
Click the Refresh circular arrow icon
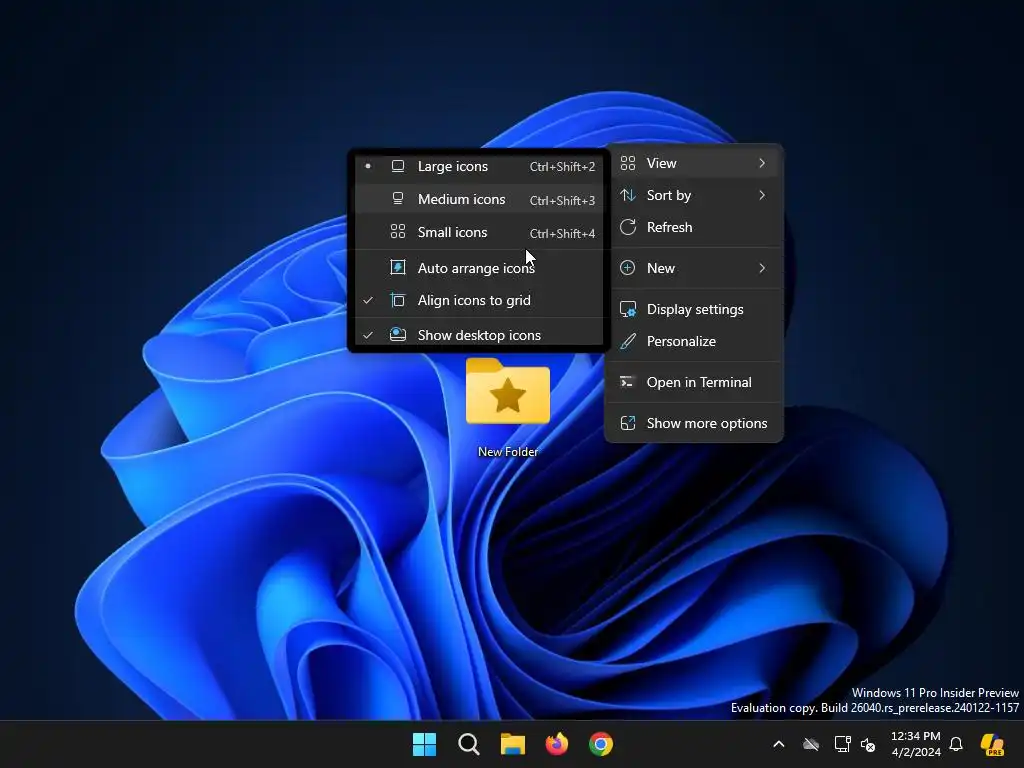628,227
